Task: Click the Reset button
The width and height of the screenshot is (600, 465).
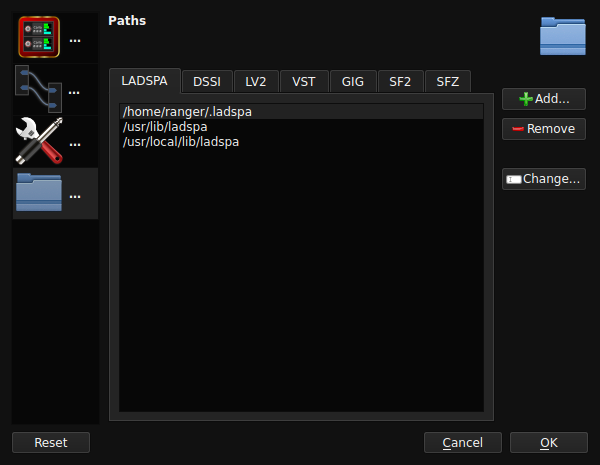Action: [x=51, y=442]
